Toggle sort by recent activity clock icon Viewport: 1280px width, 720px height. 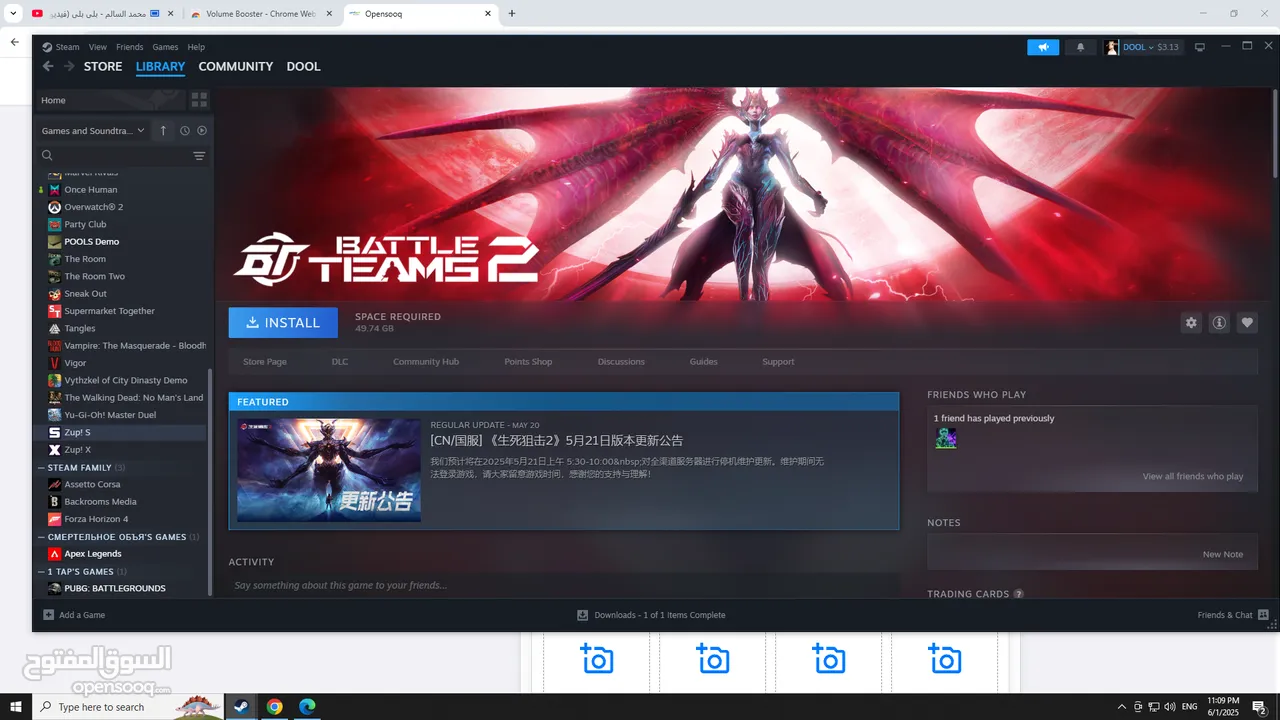[185, 131]
